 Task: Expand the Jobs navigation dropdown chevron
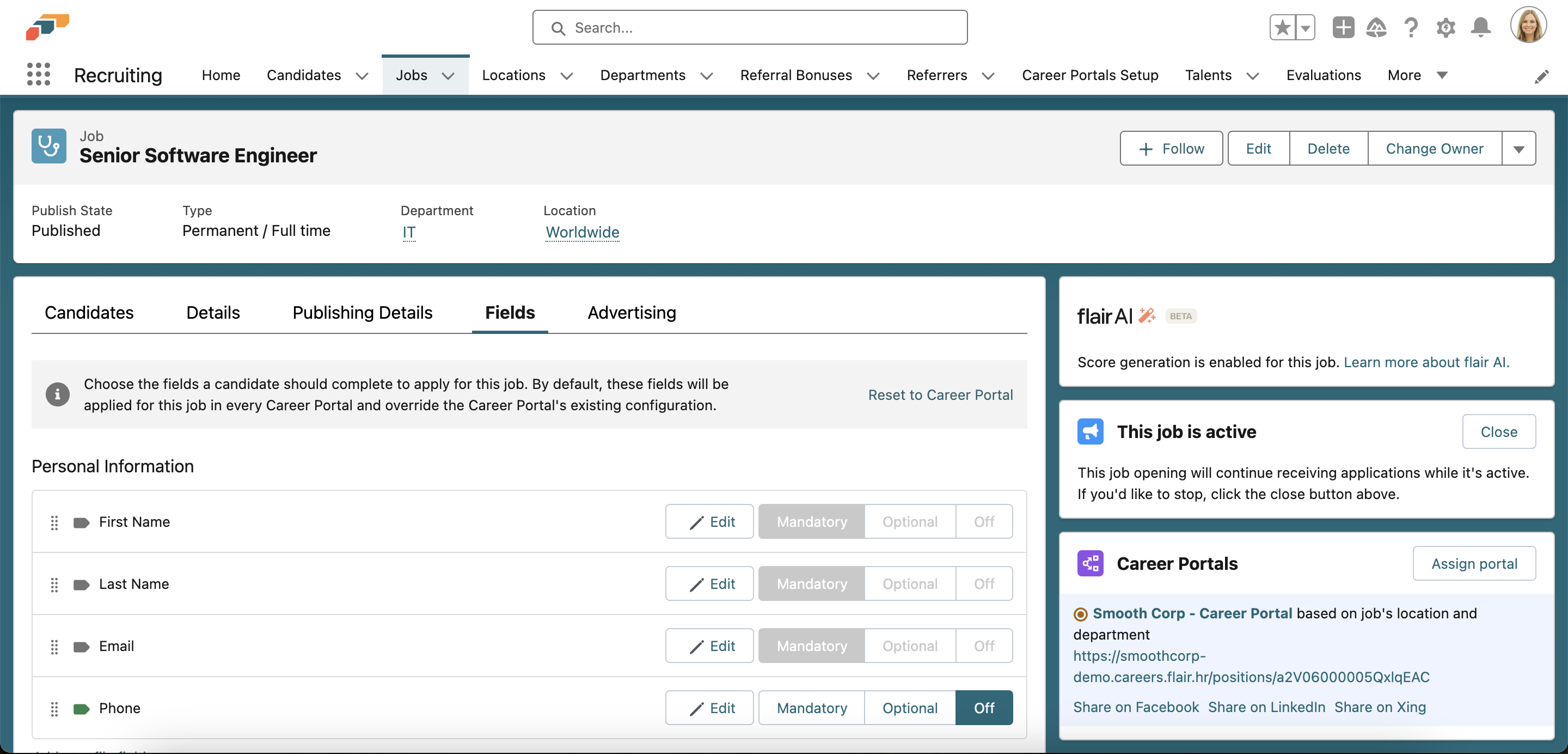click(x=448, y=76)
